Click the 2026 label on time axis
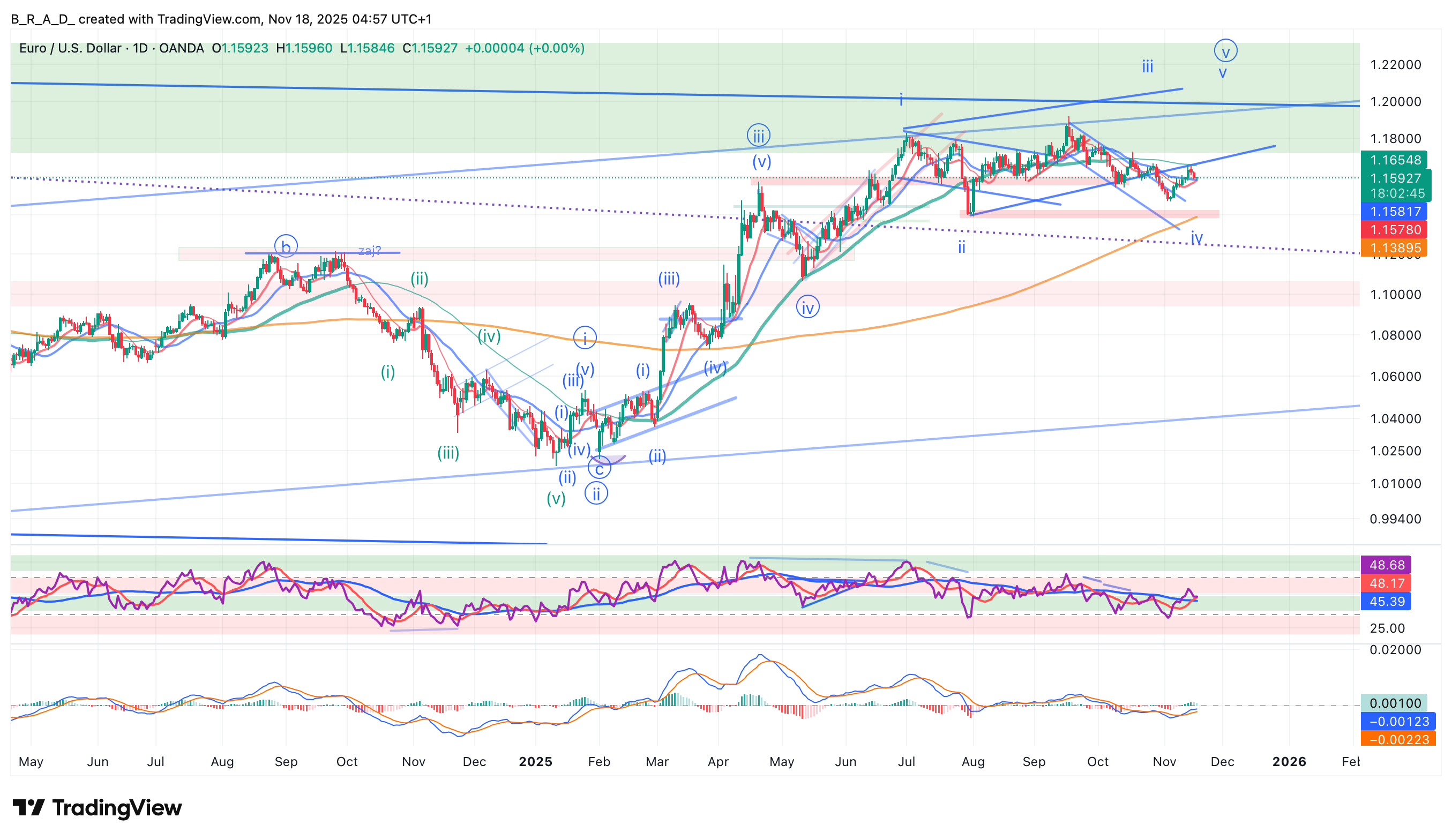 coord(1289,762)
